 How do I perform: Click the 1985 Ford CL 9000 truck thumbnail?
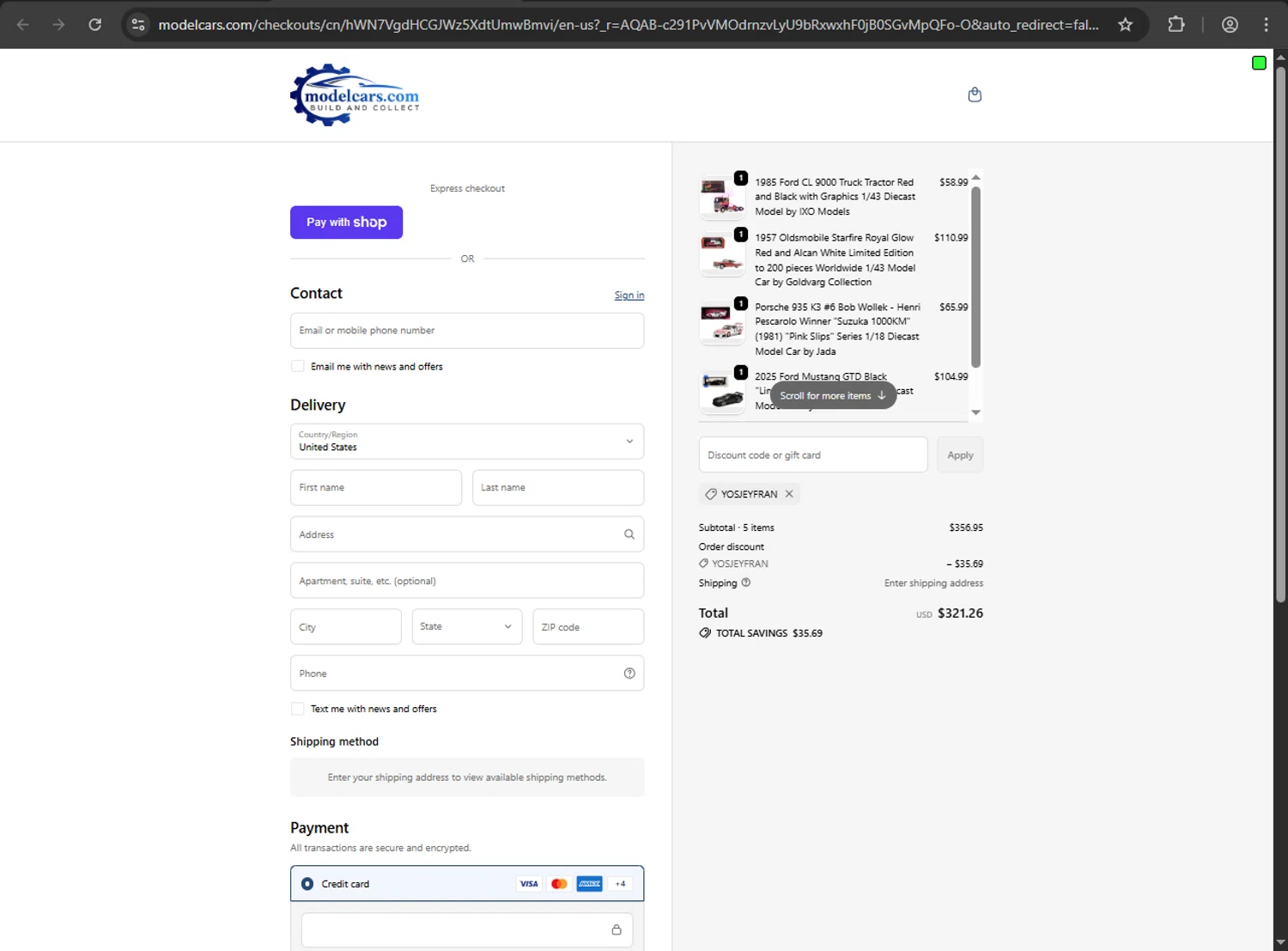click(722, 197)
